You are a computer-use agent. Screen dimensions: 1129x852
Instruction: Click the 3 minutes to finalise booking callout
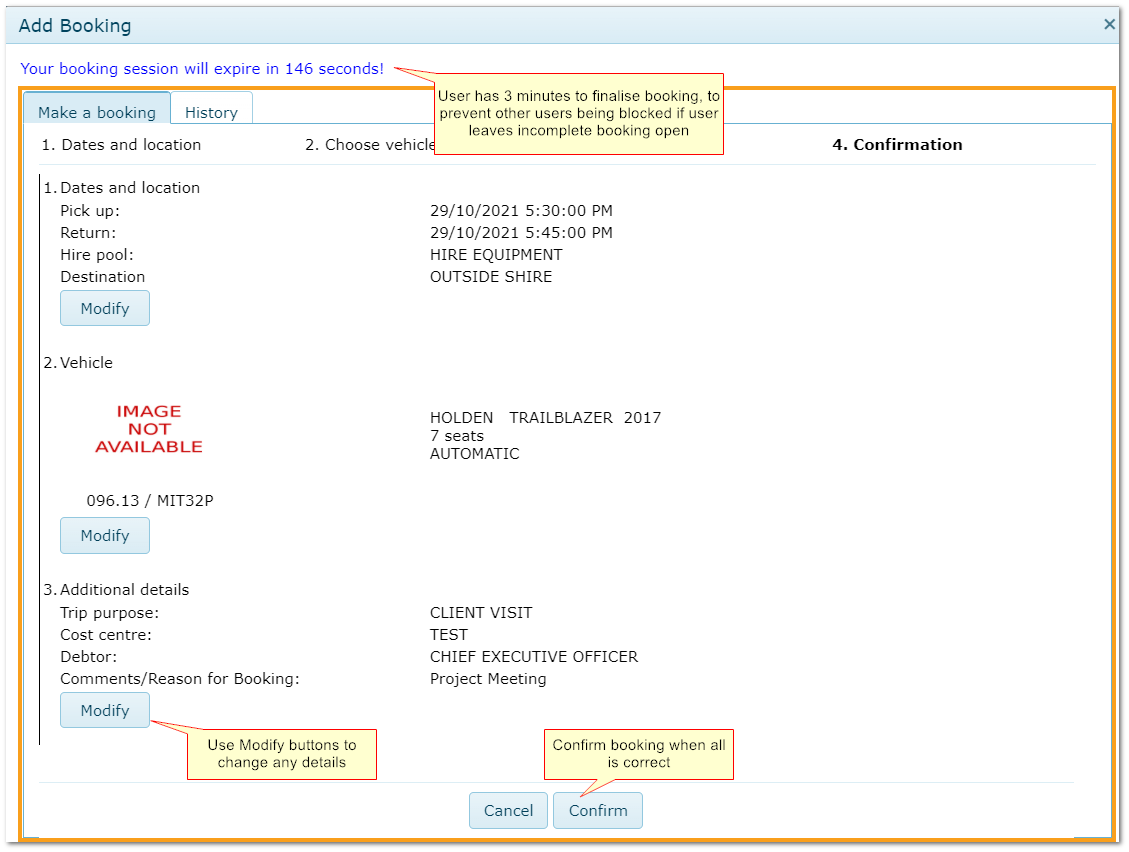click(x=578, y=113)
